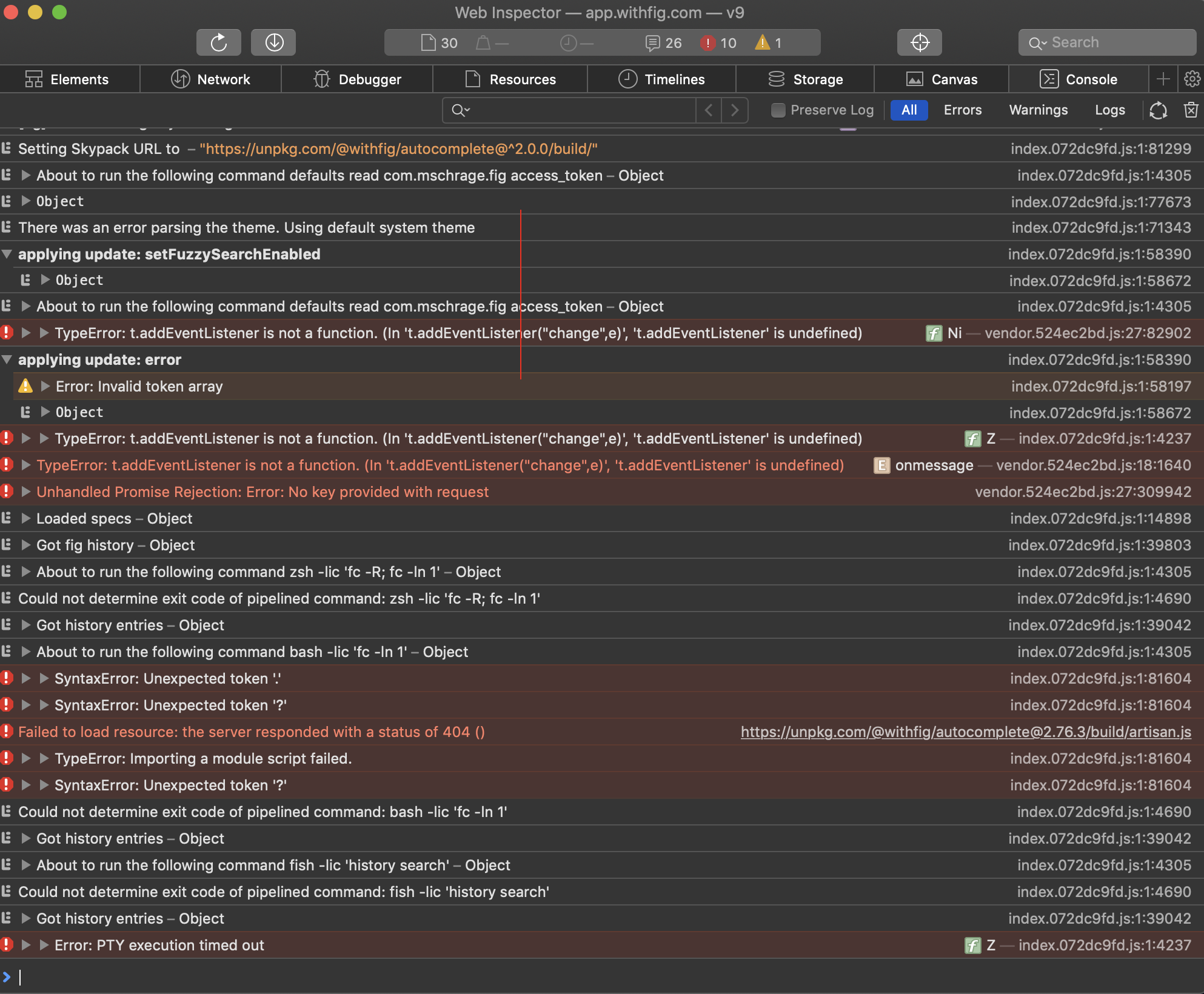Expand the Loaded specs Object entry
1204x994 pixels.
pyautogui.click(x=25, y=518)
